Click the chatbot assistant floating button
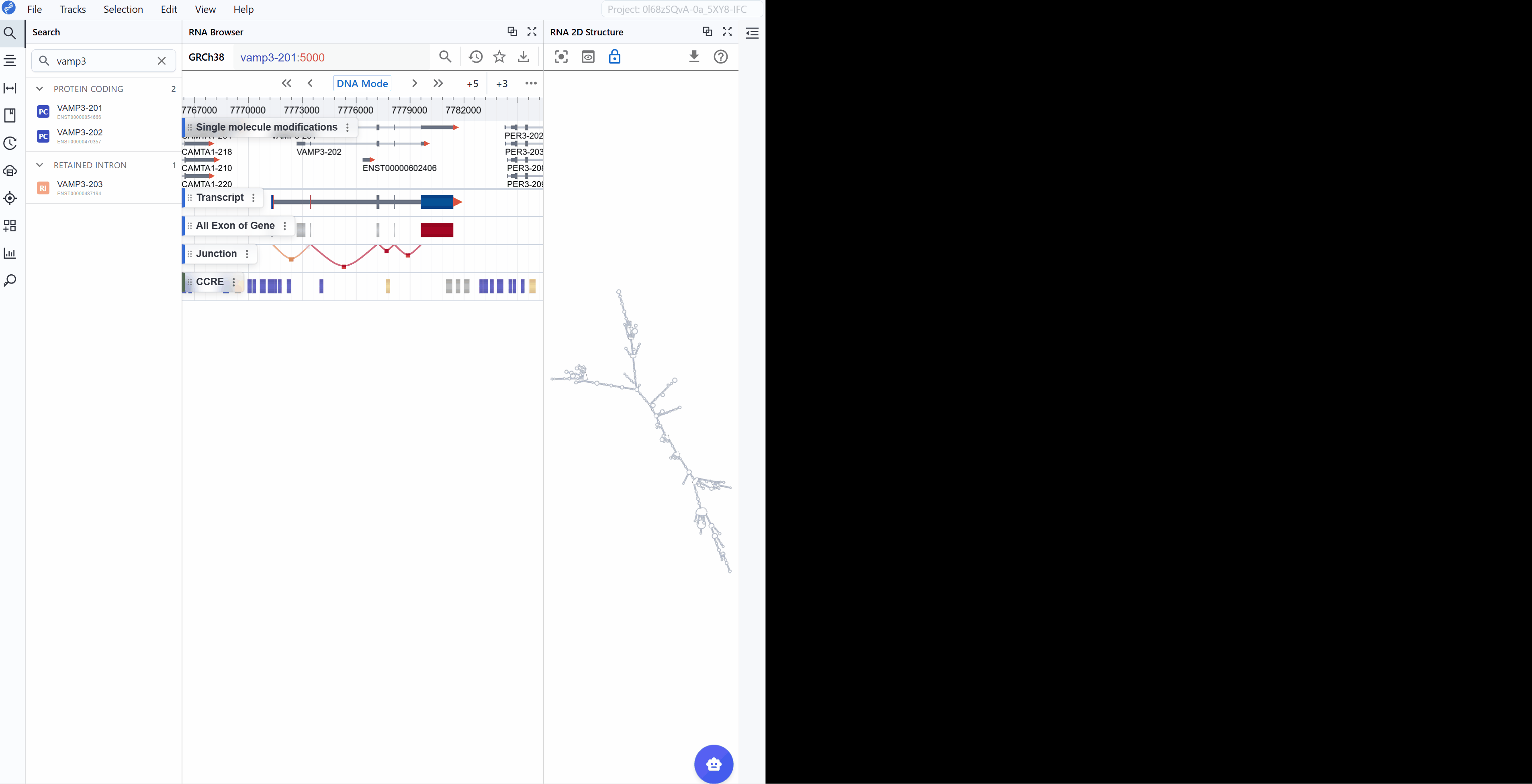 [713, 764]
